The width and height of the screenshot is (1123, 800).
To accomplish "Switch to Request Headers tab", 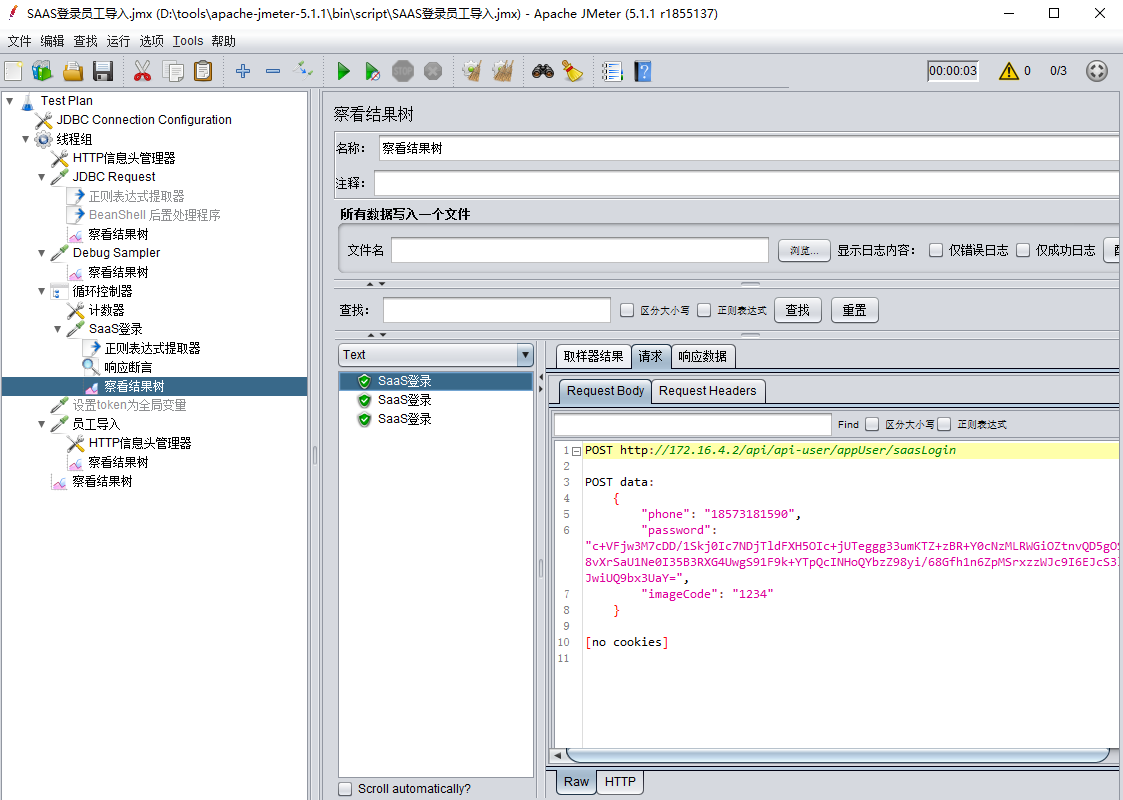I will click(708, 390).
